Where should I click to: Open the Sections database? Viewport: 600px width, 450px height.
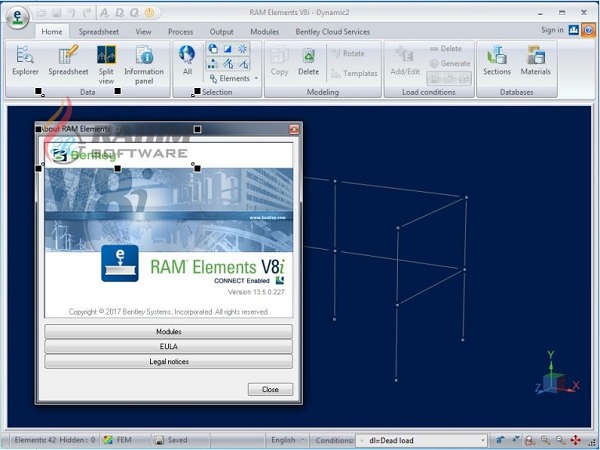496,60
